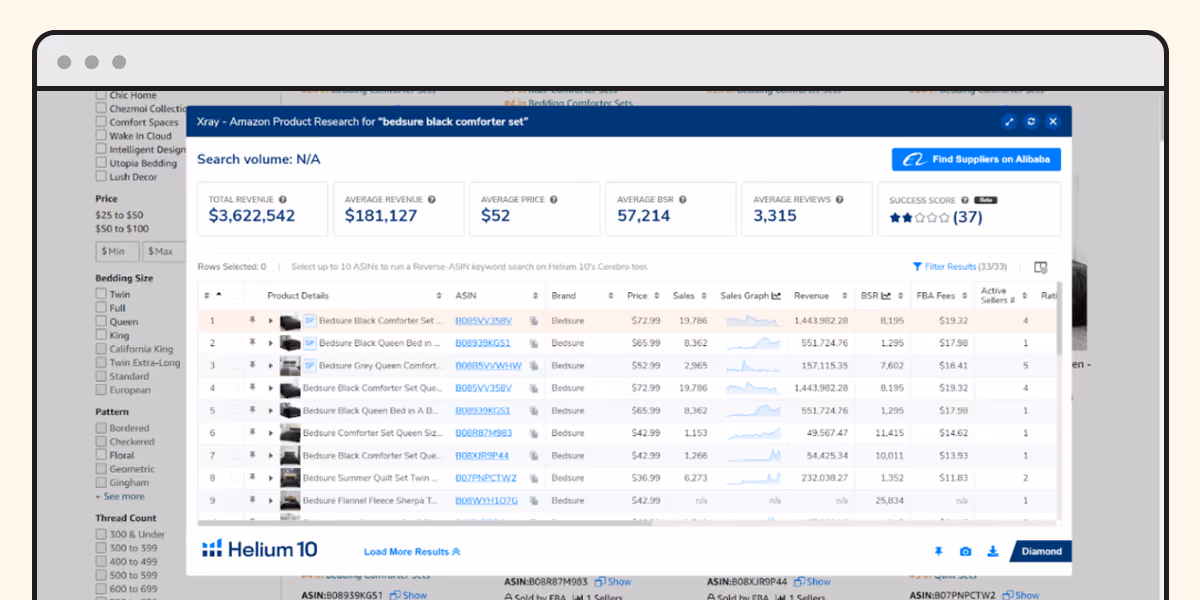Open sales graph chart icon in header
The image size is (1200, 600).
(x=776, y=296)
